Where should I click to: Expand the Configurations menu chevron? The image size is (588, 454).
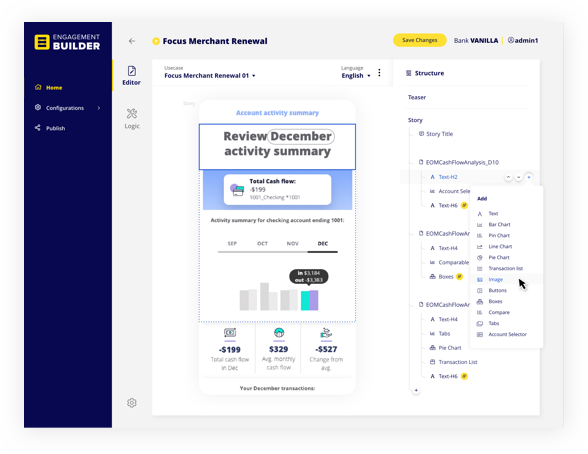[99, 108]
